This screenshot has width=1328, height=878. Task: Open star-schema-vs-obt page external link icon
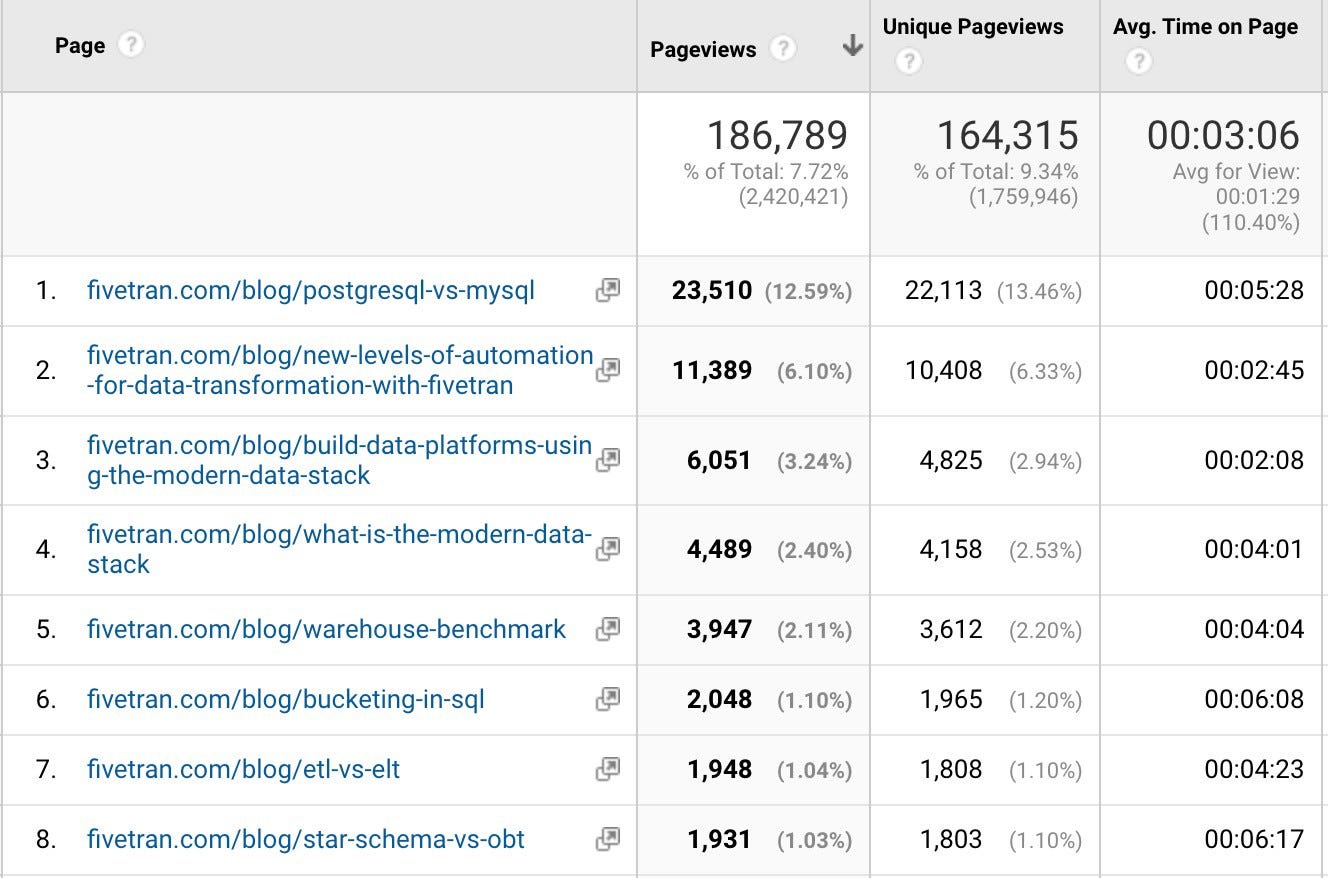tap(607, 839)
